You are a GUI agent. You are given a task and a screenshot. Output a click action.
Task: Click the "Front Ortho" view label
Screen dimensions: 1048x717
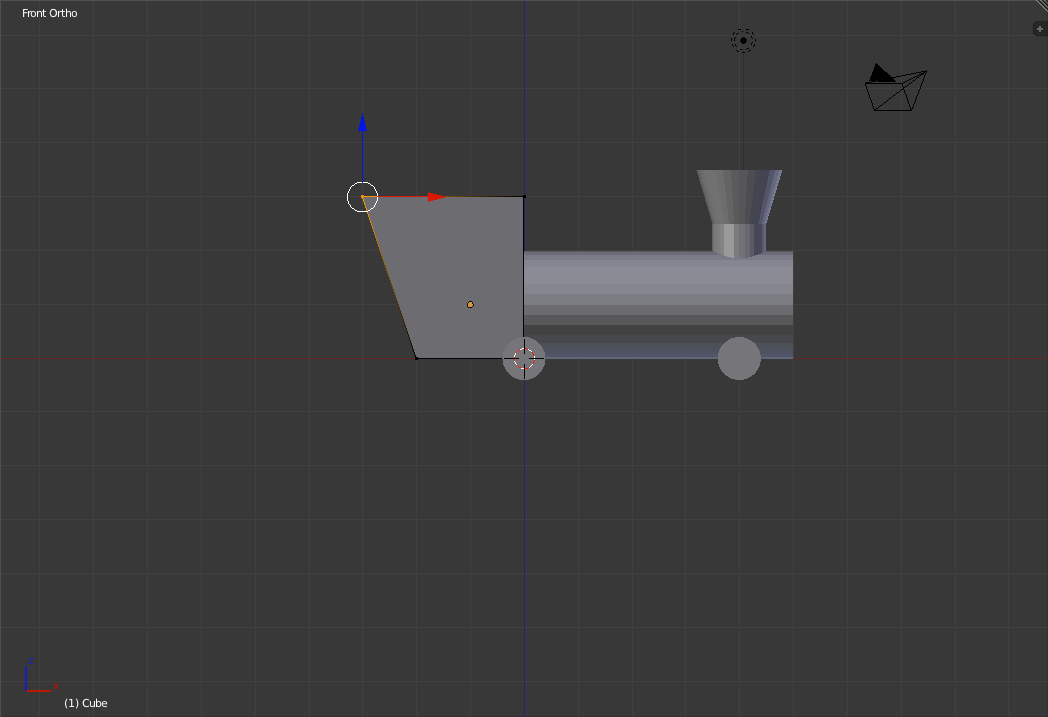coord(49,13)
